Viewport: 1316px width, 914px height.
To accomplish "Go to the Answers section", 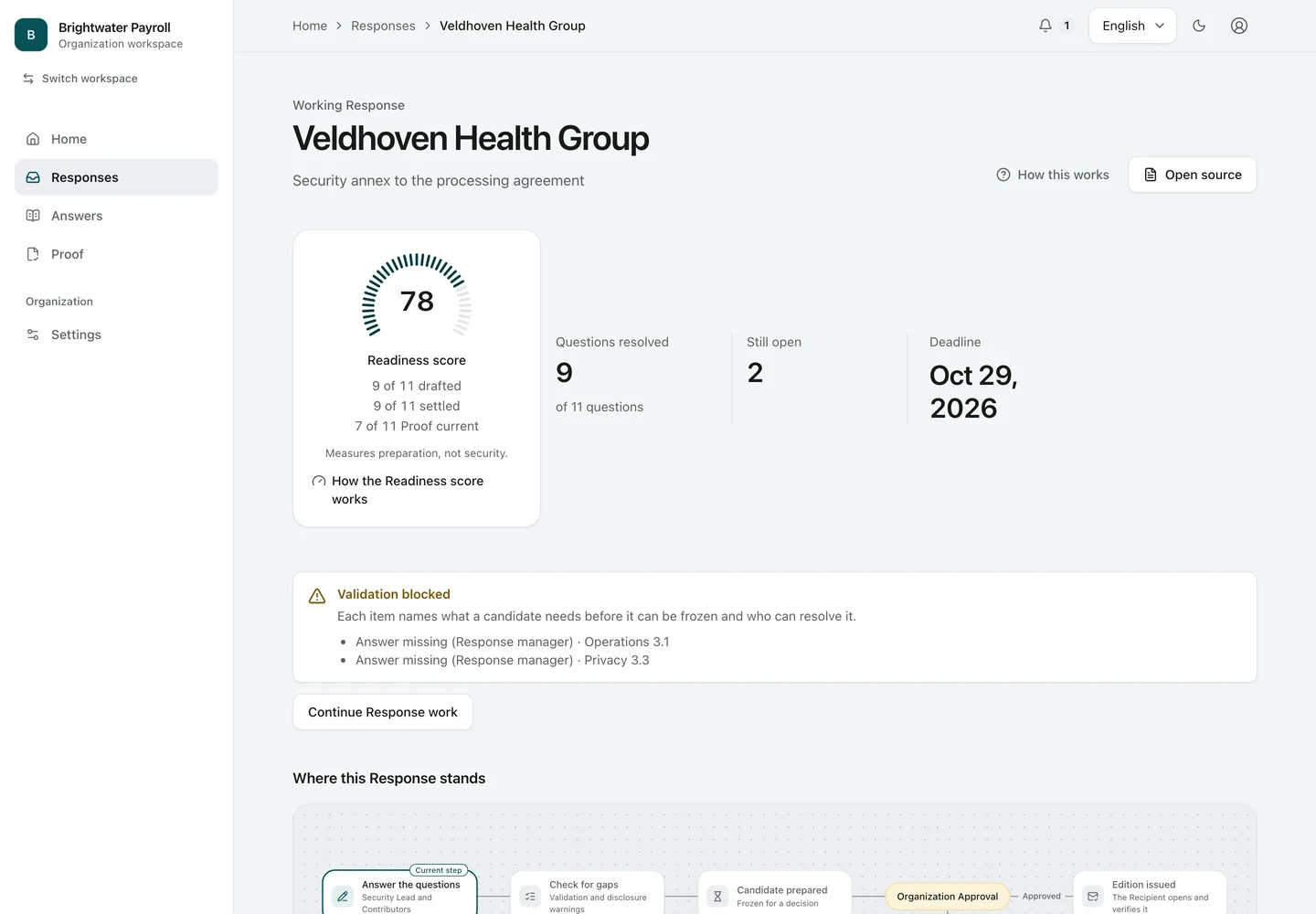I will [116, 216].
